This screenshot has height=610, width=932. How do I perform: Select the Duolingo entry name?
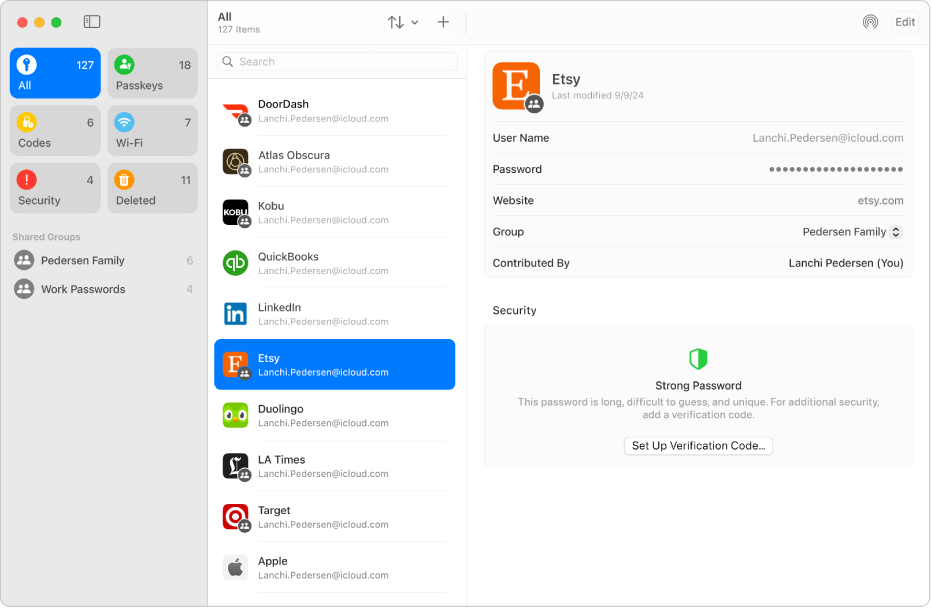tap(281, 409)
